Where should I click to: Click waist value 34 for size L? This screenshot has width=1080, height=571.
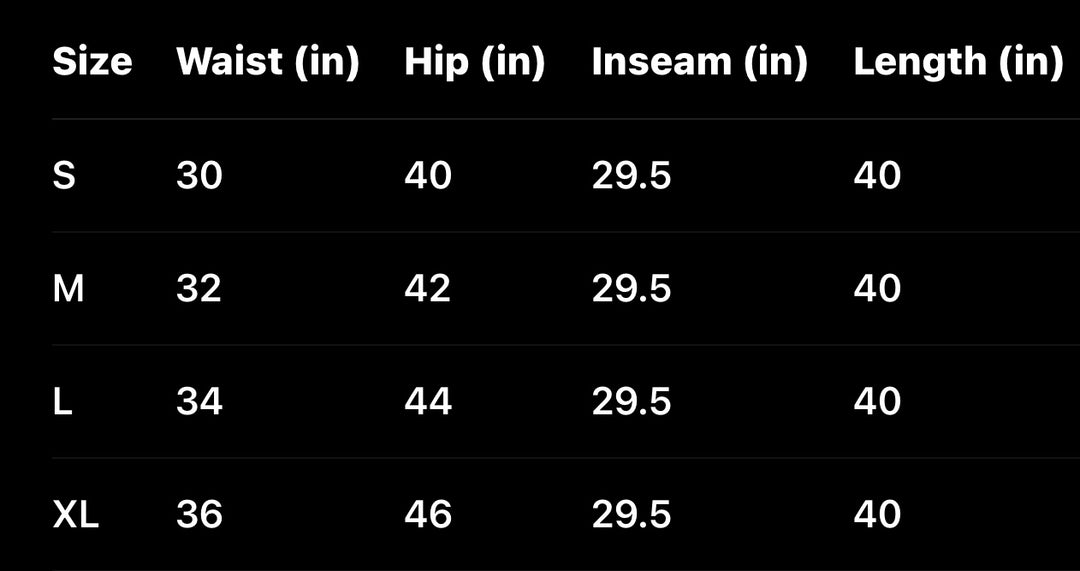click(x=199, y=402)
